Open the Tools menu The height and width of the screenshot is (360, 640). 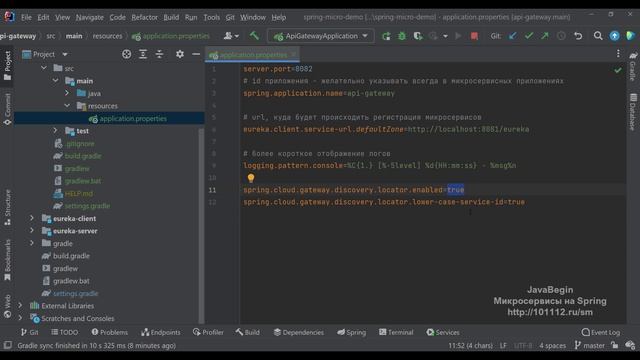click(211, 18)
